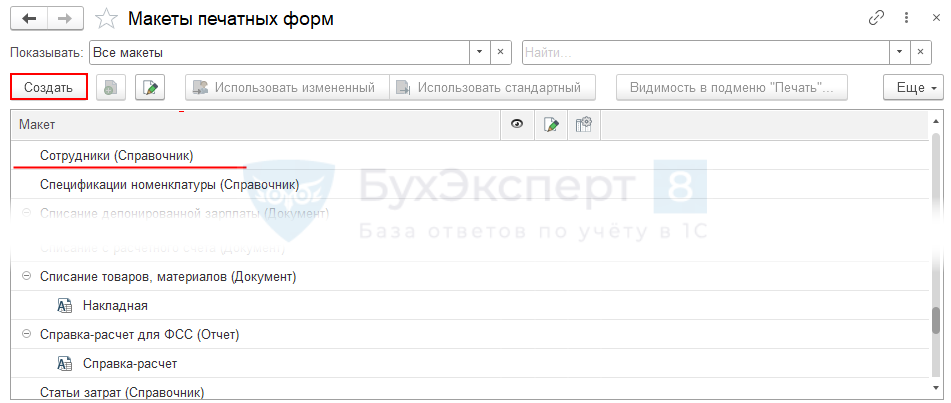Click the forward navigation arrow
This screenshot has width=951, height=403.
click(x=64, y=18)
